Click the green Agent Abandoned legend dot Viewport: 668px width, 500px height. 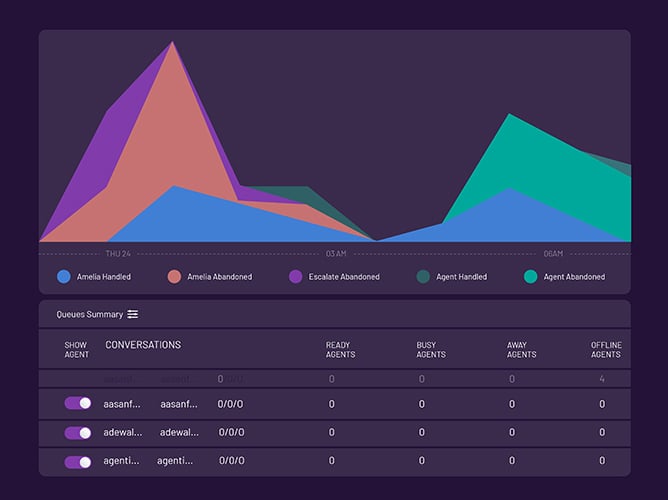click(530, 276)
